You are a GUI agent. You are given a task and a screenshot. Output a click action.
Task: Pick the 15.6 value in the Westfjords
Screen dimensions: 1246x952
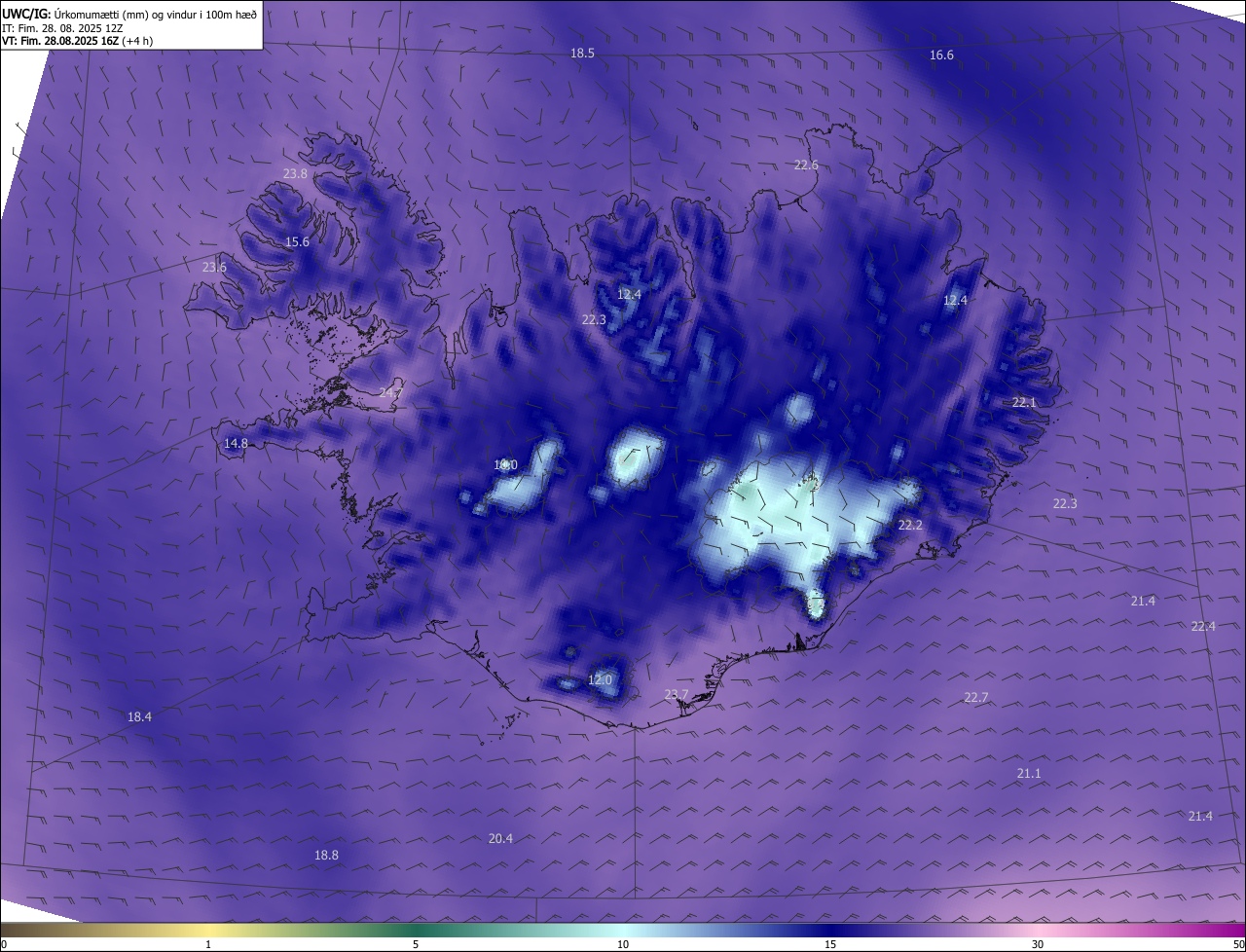click(x=297, y=242)
